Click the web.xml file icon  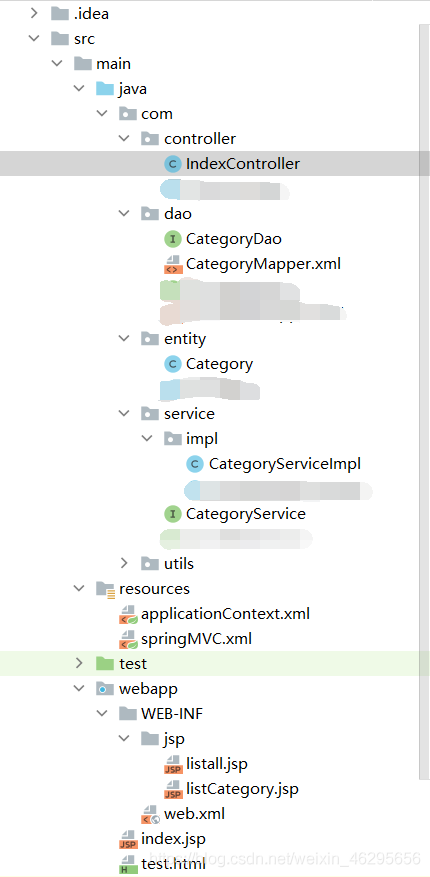pos(150,814)
